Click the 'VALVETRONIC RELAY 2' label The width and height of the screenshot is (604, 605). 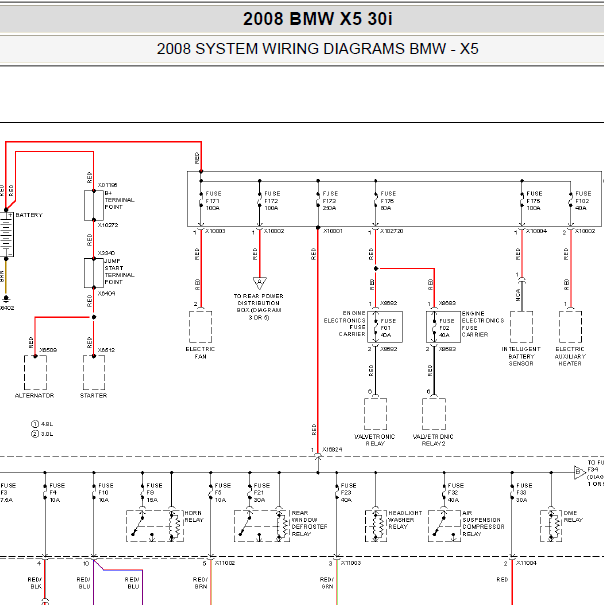(x=433, y=440)
